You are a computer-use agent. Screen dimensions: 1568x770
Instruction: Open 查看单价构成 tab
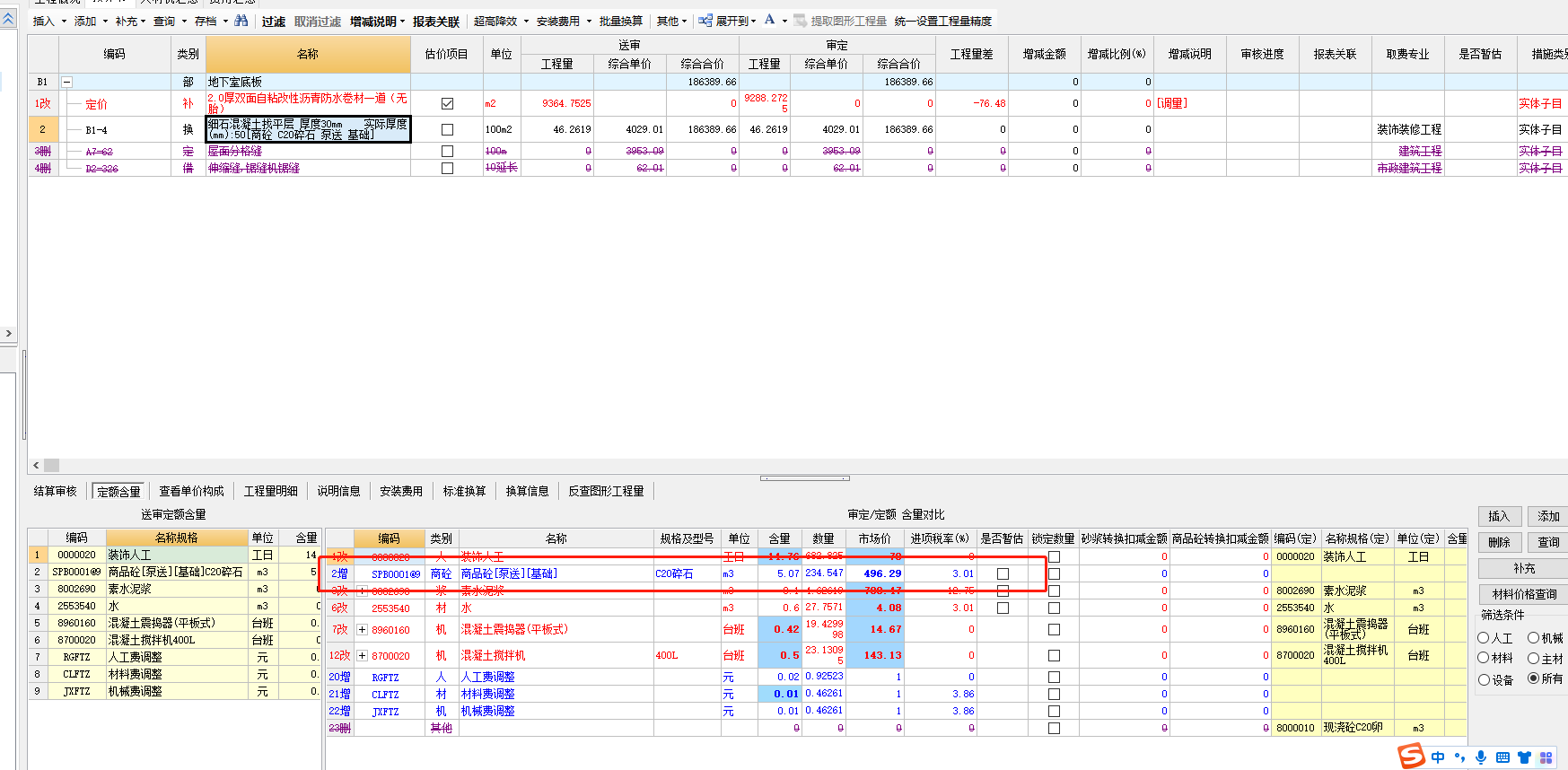click(191, 491)
